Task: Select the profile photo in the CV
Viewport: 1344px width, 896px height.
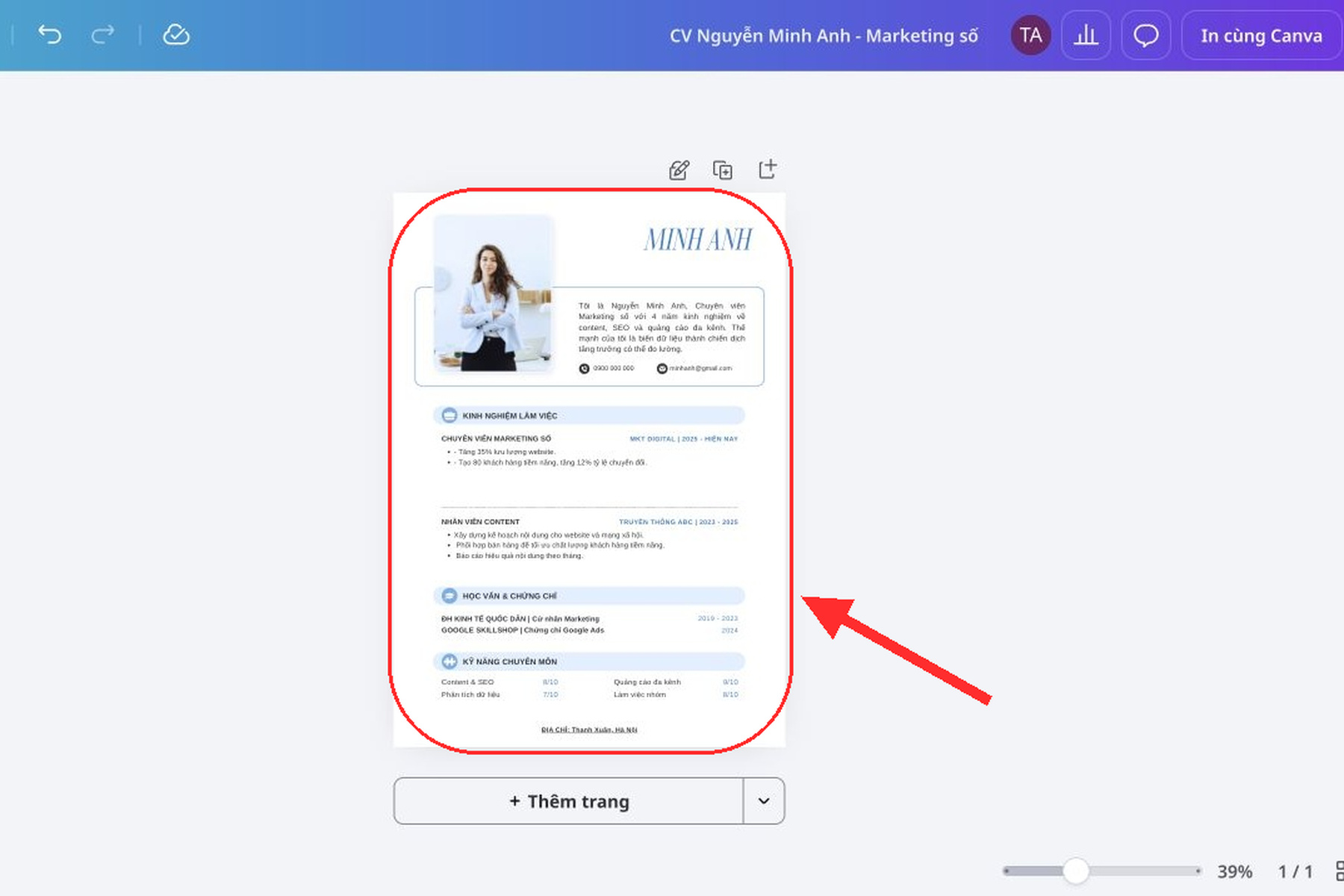Action: (493, 293)
